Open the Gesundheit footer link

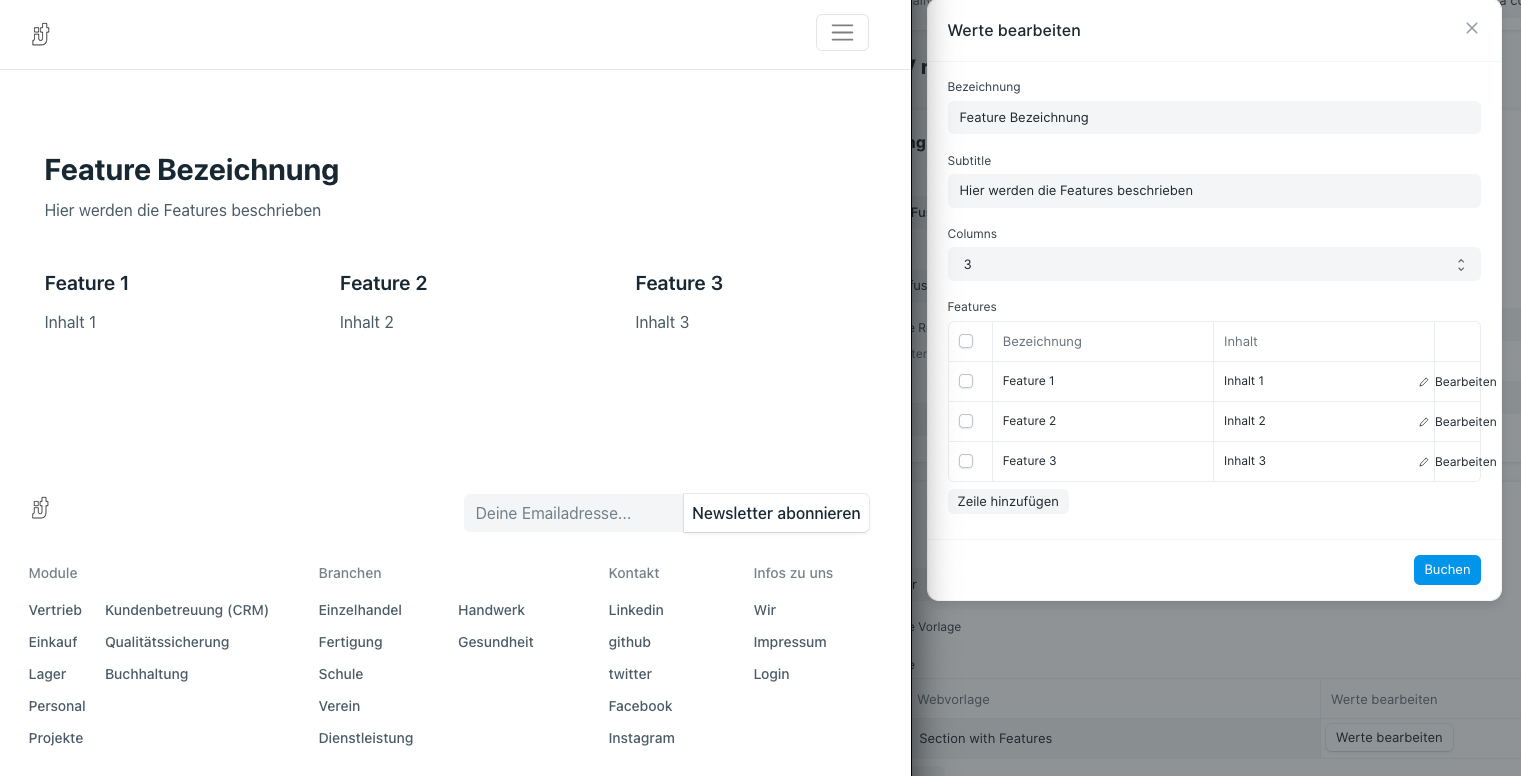[496, 642]
